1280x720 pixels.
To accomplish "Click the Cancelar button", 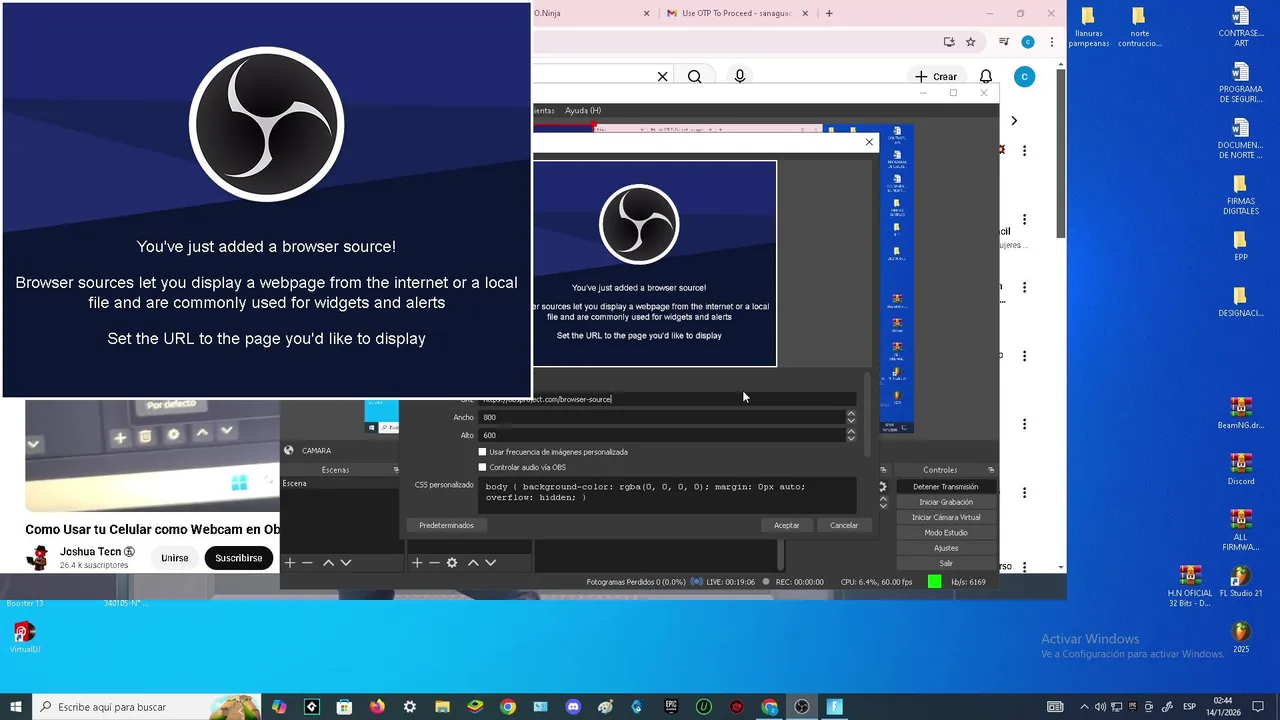I will click(844, 525).
